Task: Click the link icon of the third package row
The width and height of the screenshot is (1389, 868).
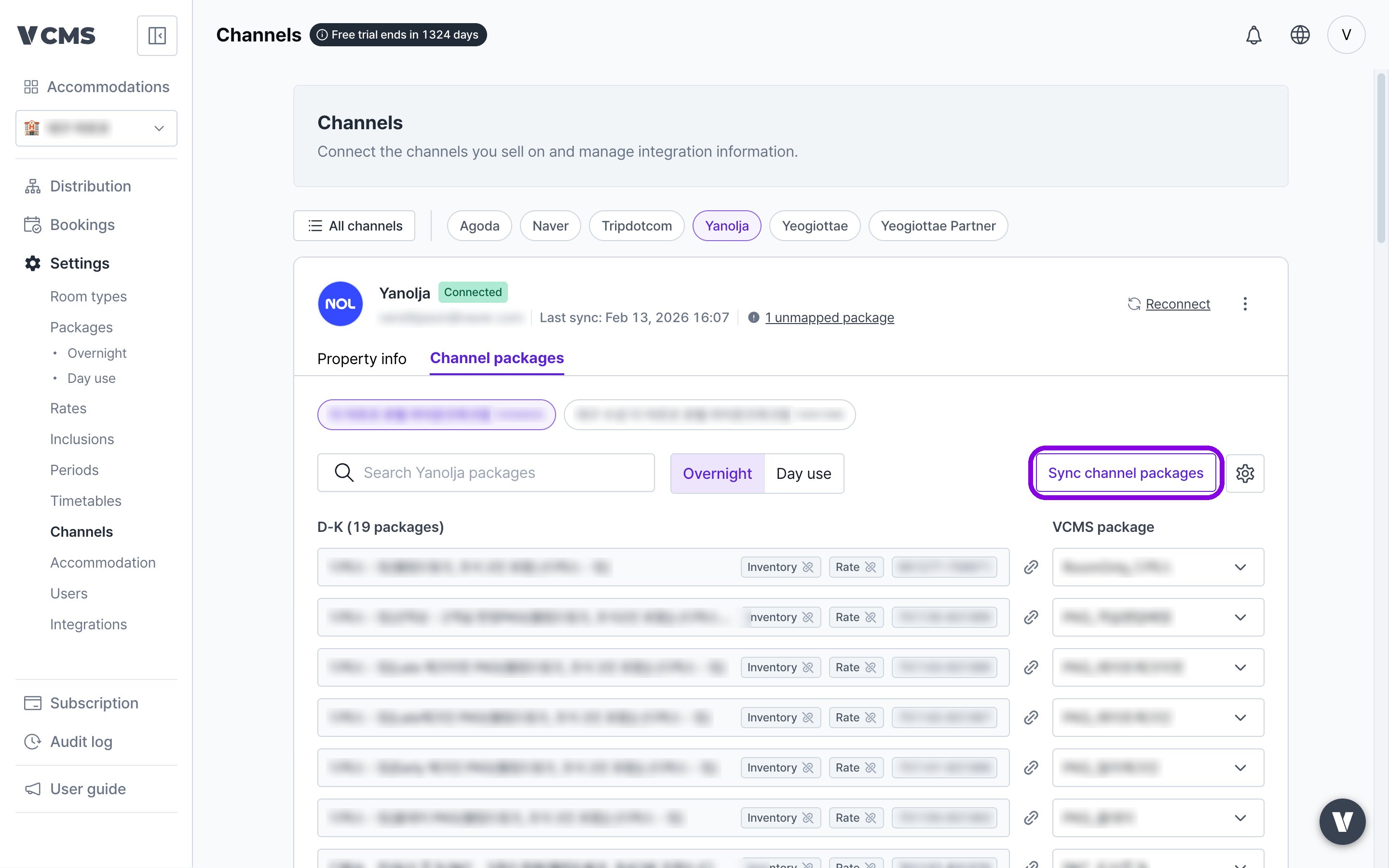Action: coord(1031,667)
